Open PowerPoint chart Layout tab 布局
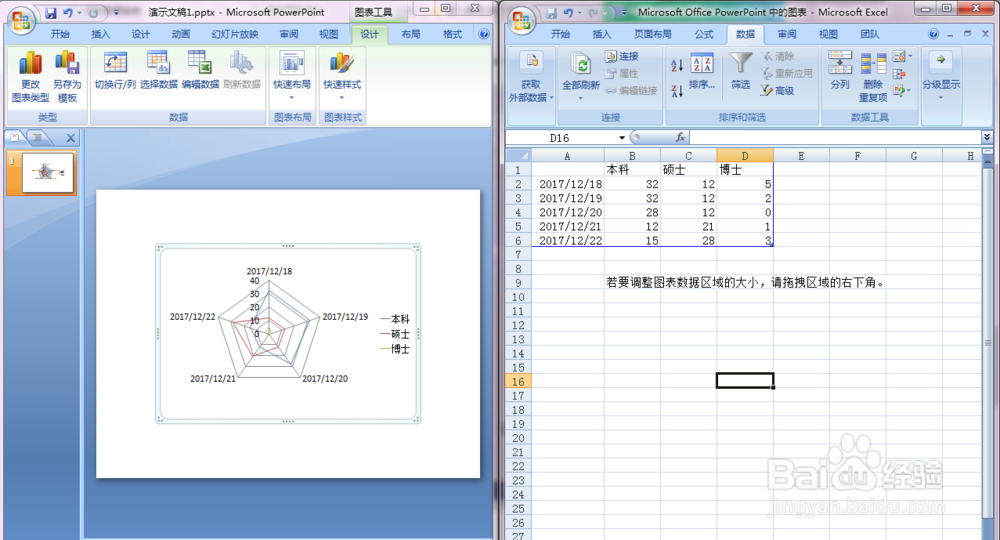Screen dimensions: 1000x540 (411, 34)
